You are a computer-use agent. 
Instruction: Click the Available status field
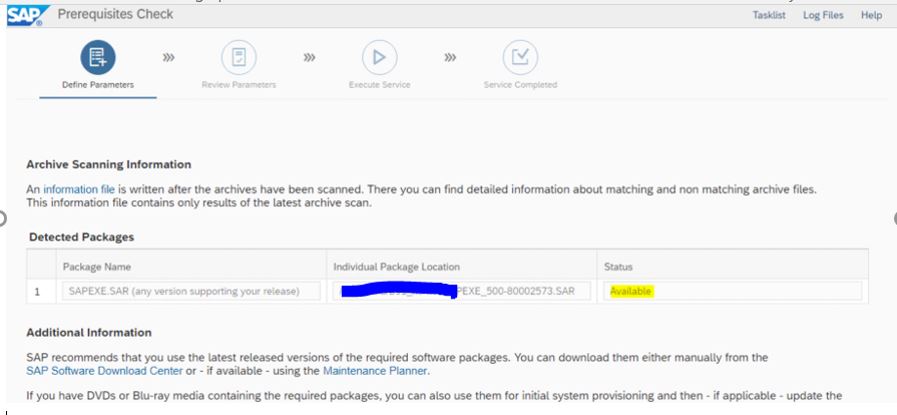point(732,291)
